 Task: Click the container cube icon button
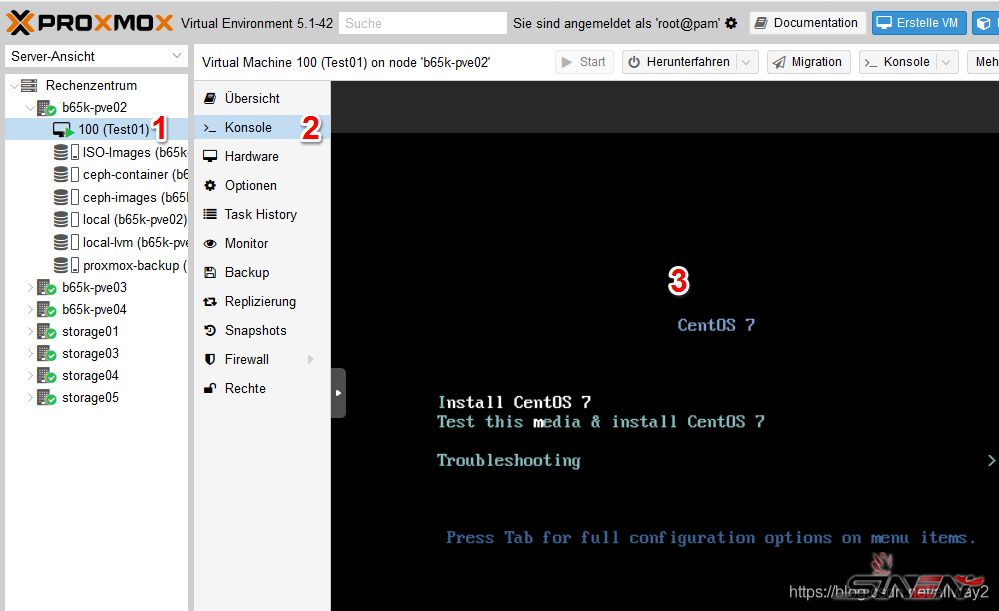(x=984, y=23)
